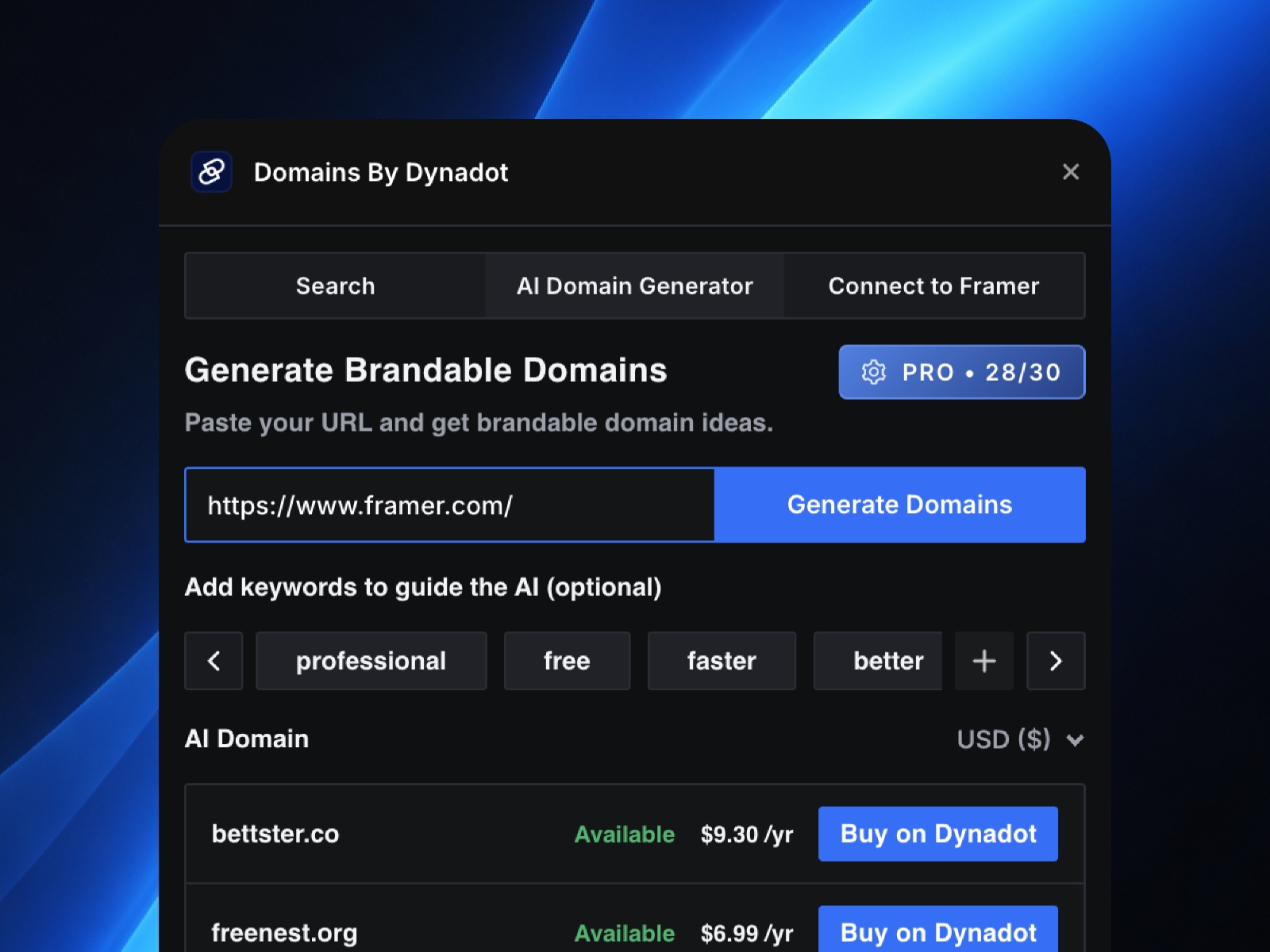Add a new keyword with the plus icon
This screenshot has width=1270, height=952.
tap(983, 661)
